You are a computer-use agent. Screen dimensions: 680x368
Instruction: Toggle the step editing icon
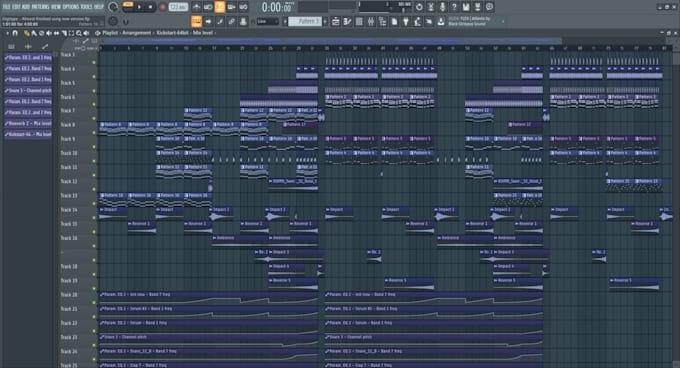tap(220, 21)
